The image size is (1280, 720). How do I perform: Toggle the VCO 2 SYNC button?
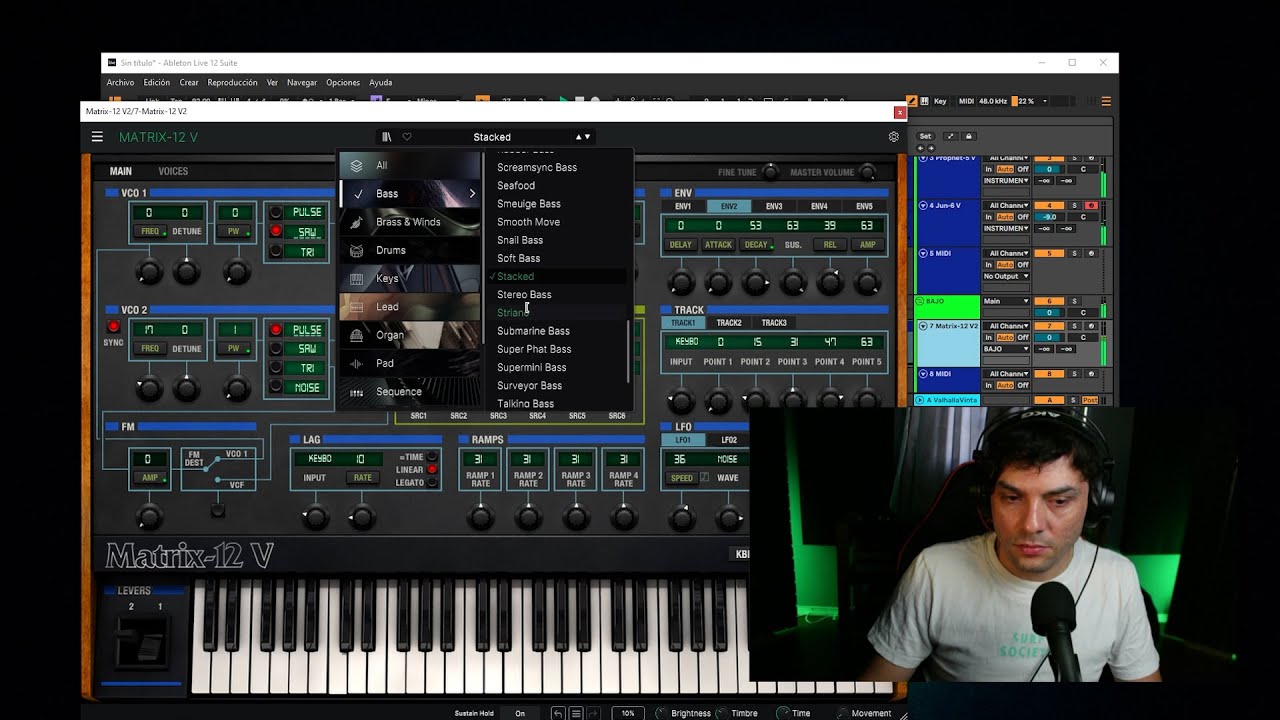(x=113, y=327)
